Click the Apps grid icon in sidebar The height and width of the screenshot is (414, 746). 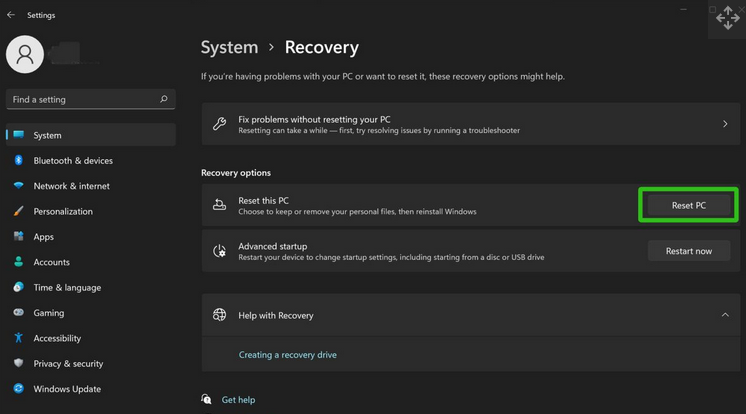[19, 236]
